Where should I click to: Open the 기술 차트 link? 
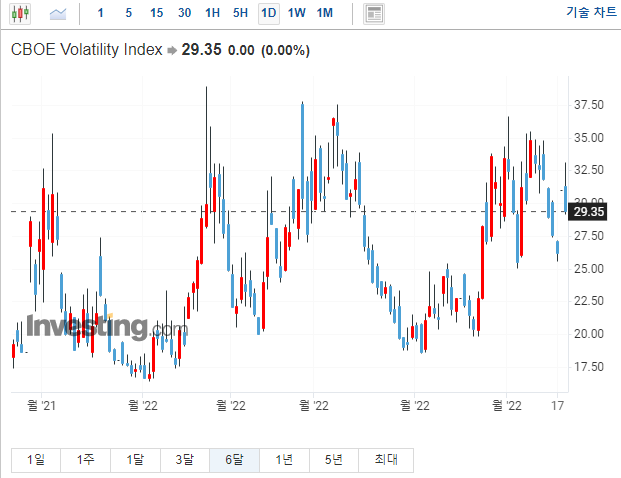591,12
